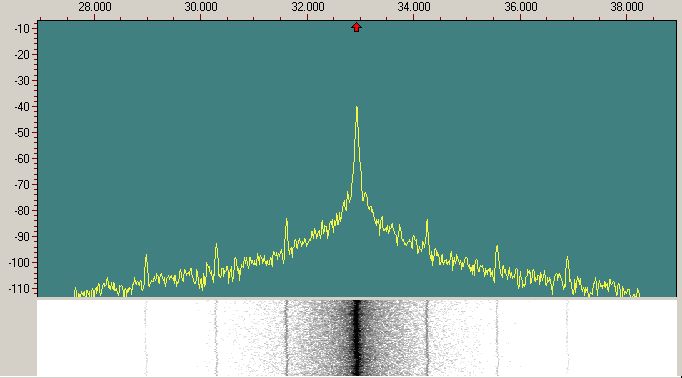682x378 pixels.
Task: Click the 36.000 frequency scale label
Action: click(521, 7)
